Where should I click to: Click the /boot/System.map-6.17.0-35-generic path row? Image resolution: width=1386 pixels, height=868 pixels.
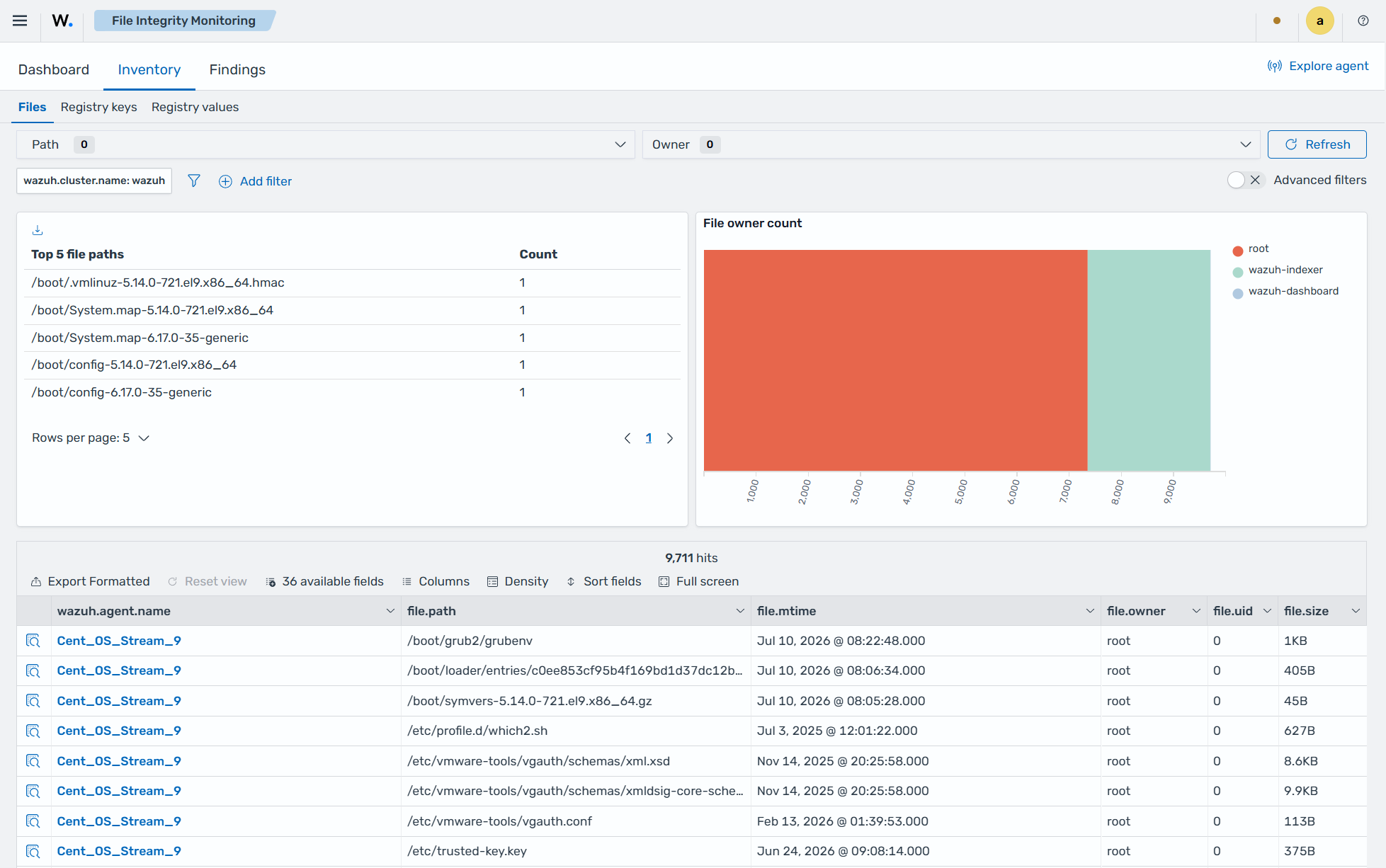353,338
